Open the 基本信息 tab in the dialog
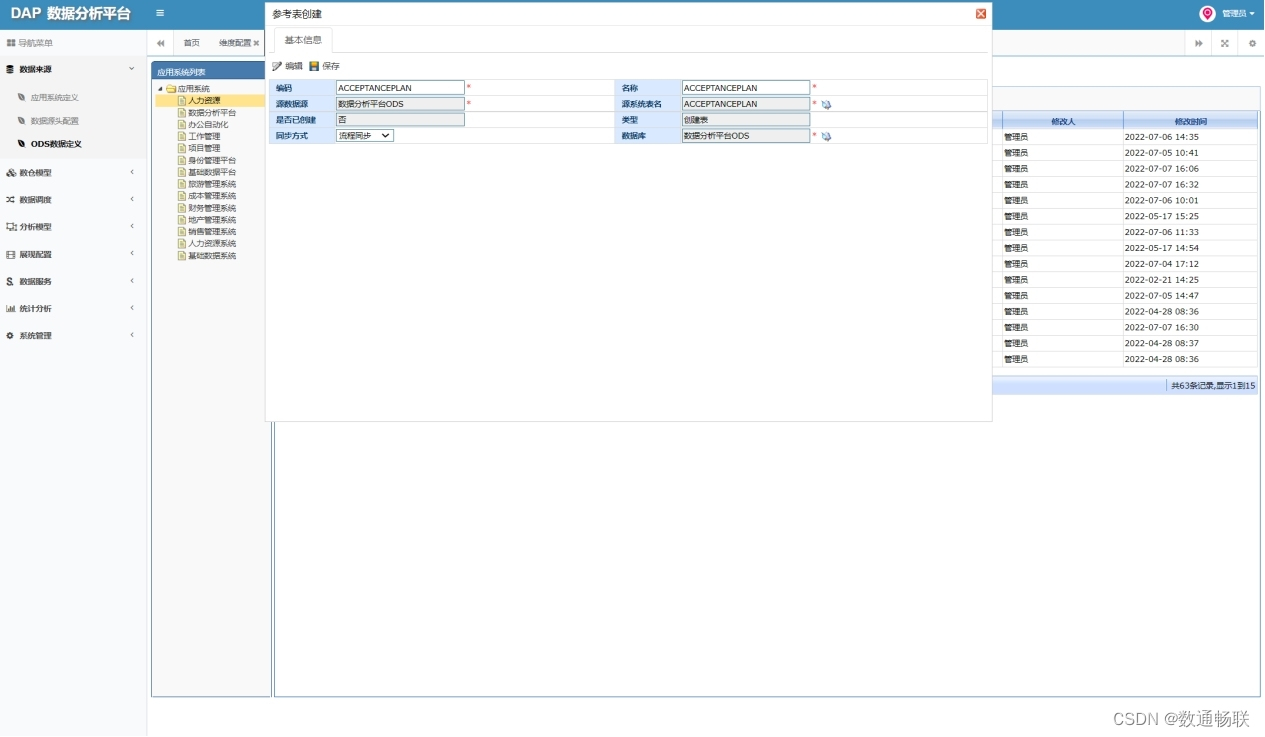Image resolution: width=1265 pixels, height=737 pixels. click(303, 40)
